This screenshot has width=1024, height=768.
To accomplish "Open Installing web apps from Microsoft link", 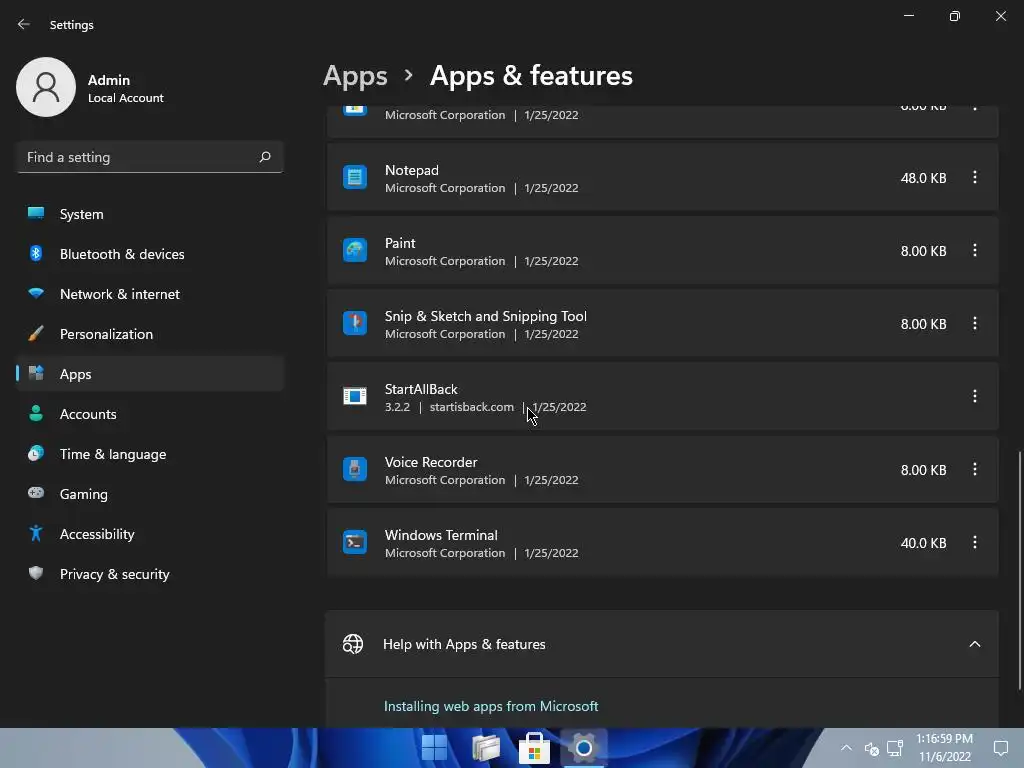I will coord(490,707).
